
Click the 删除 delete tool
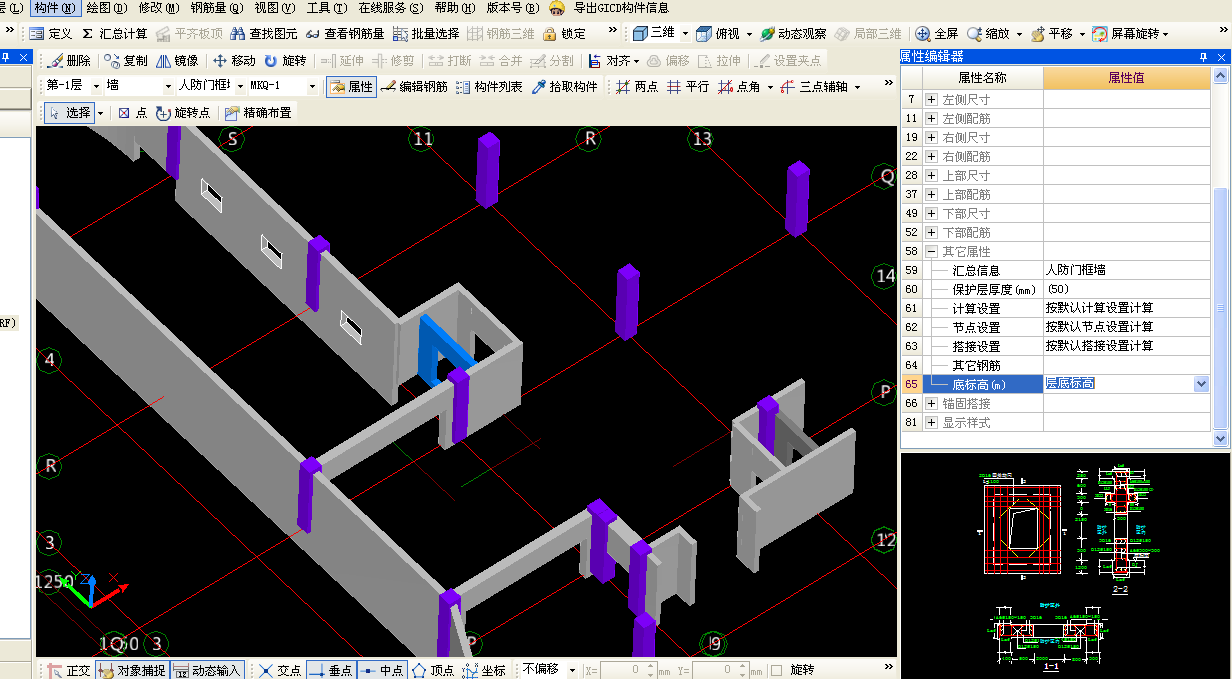click(69, 61)
